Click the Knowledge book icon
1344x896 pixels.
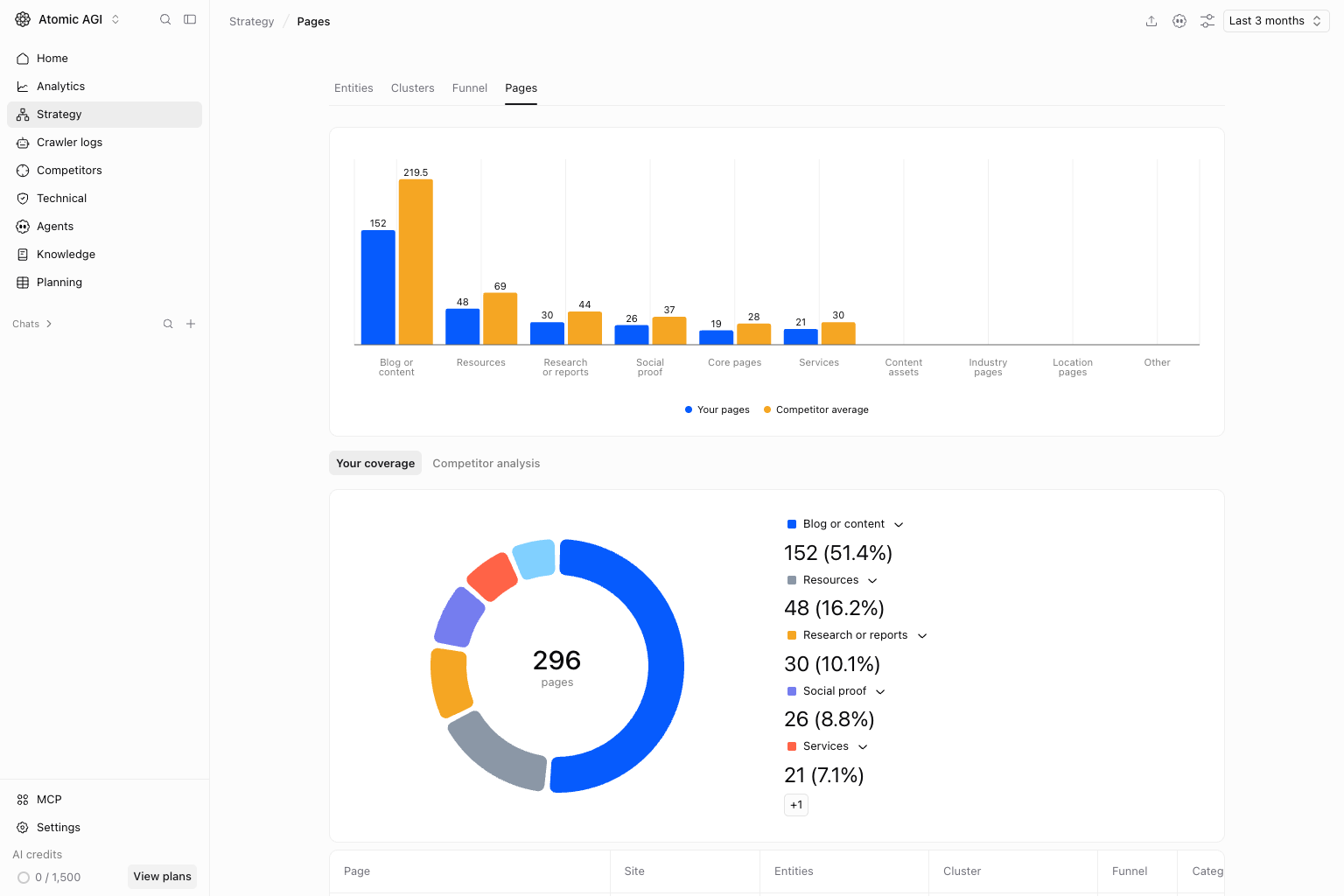pyautogui.click(x=23, y=255)
